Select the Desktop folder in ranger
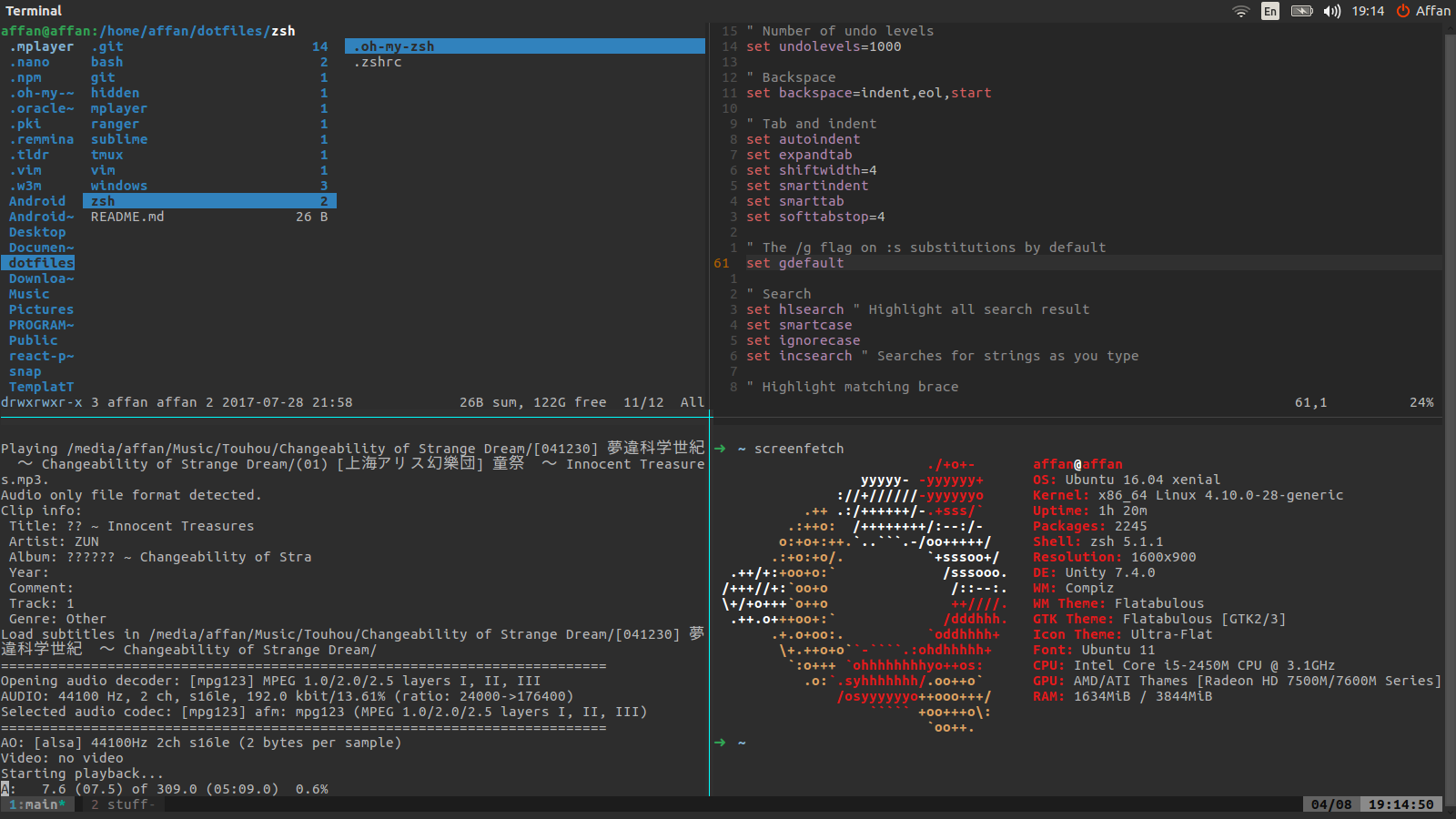1456x819 pixels. click(x=37, y=232)
